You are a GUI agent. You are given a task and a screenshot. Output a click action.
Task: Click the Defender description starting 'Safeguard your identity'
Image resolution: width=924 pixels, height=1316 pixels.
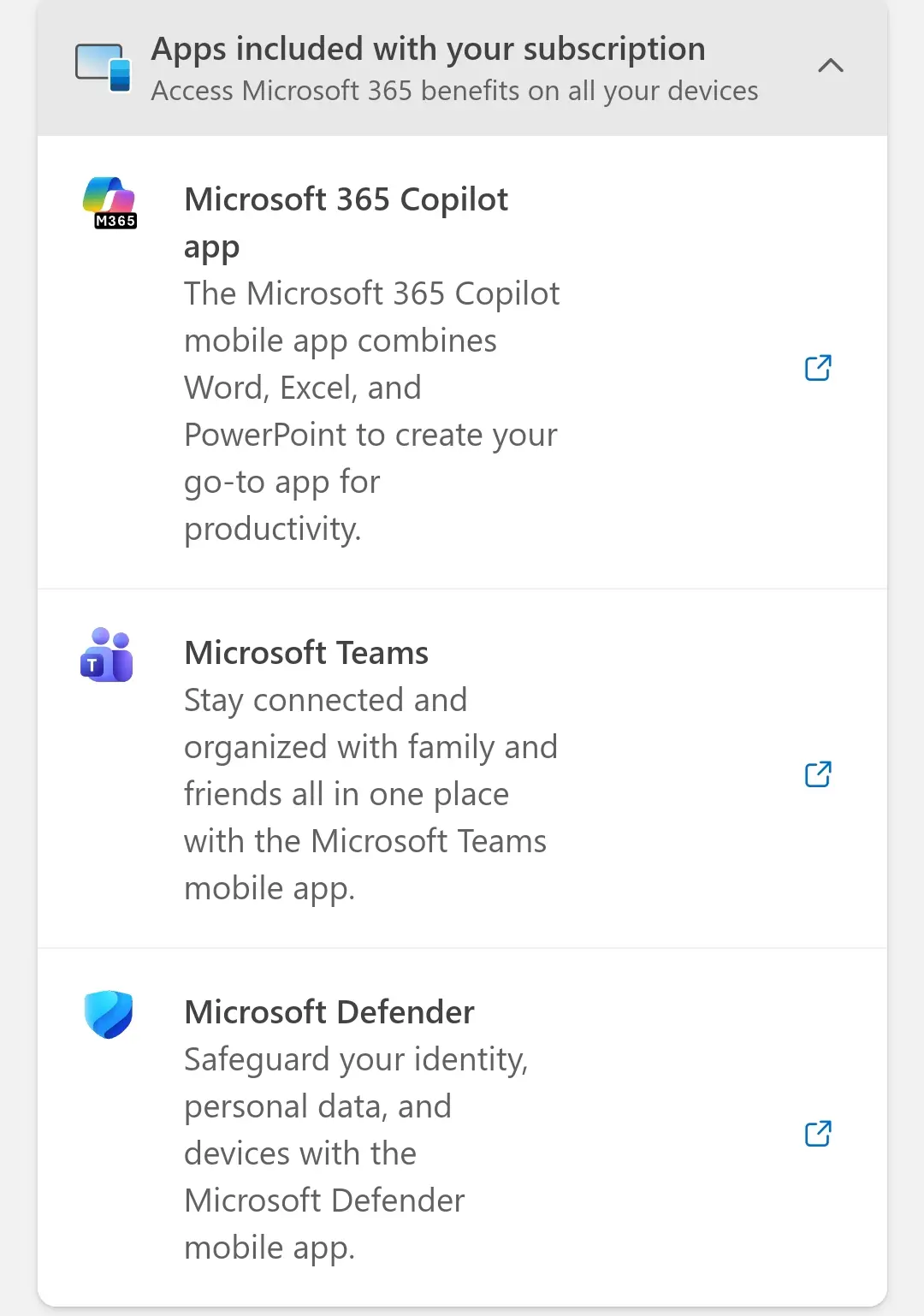356,1153
